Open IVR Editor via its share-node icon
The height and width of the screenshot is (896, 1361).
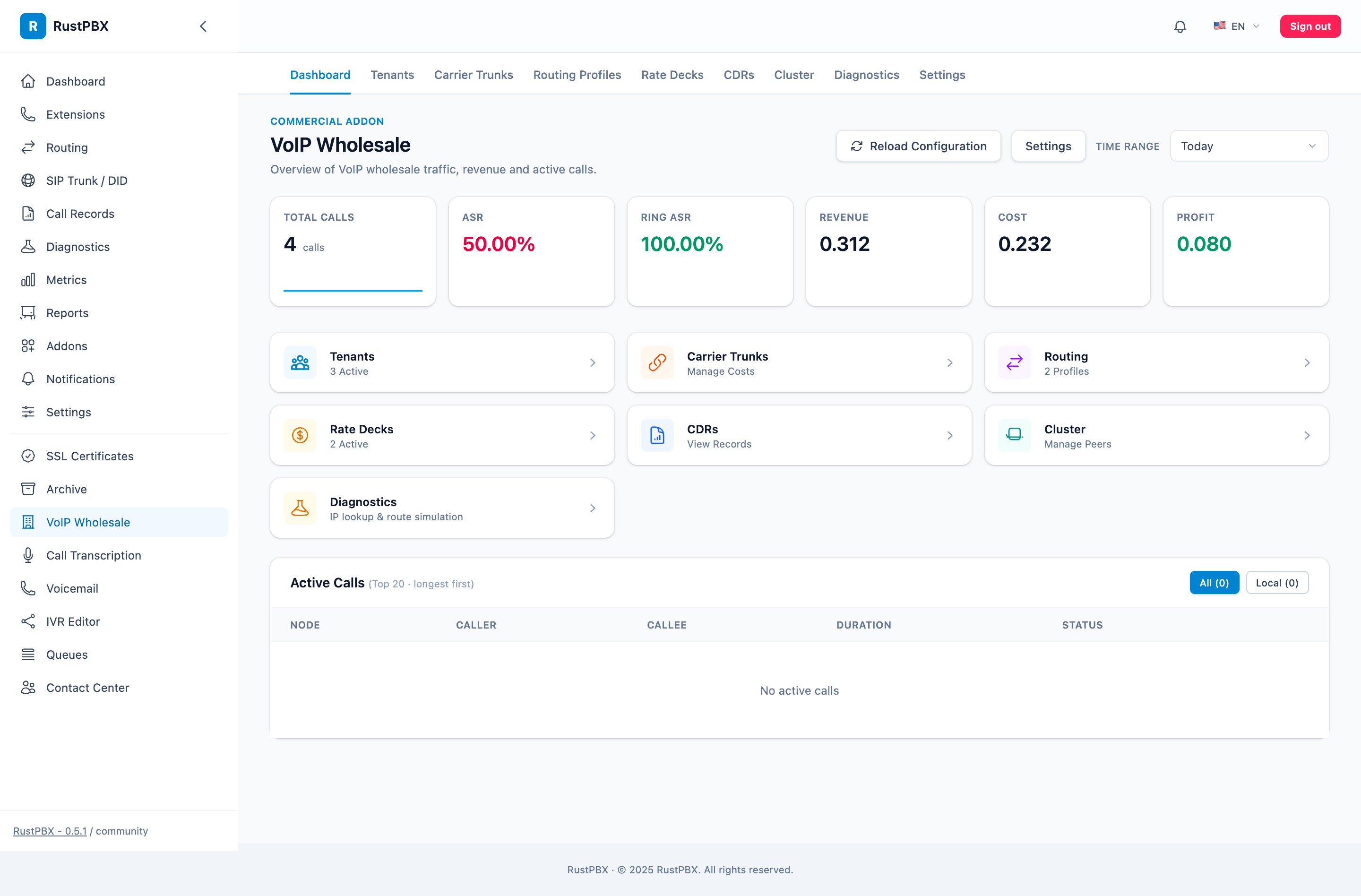pyautogui.click(x=28, y=621)
